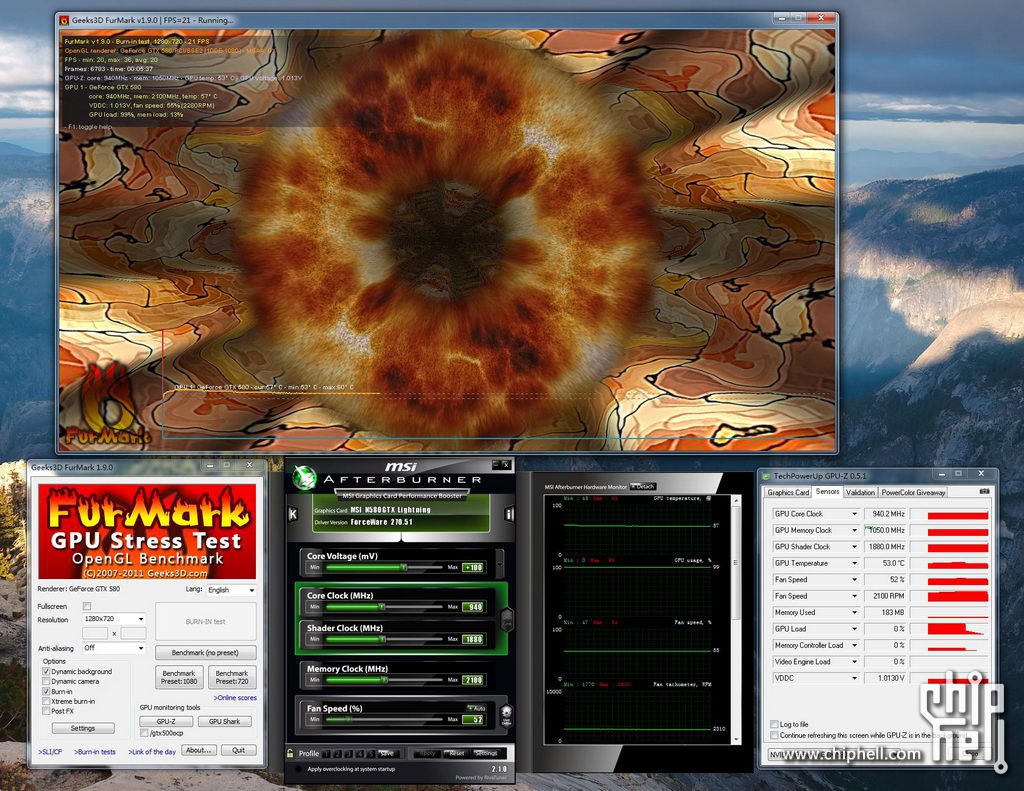Toggle the link icon beside Core and Shader Clock

click(x=506, y=619)
